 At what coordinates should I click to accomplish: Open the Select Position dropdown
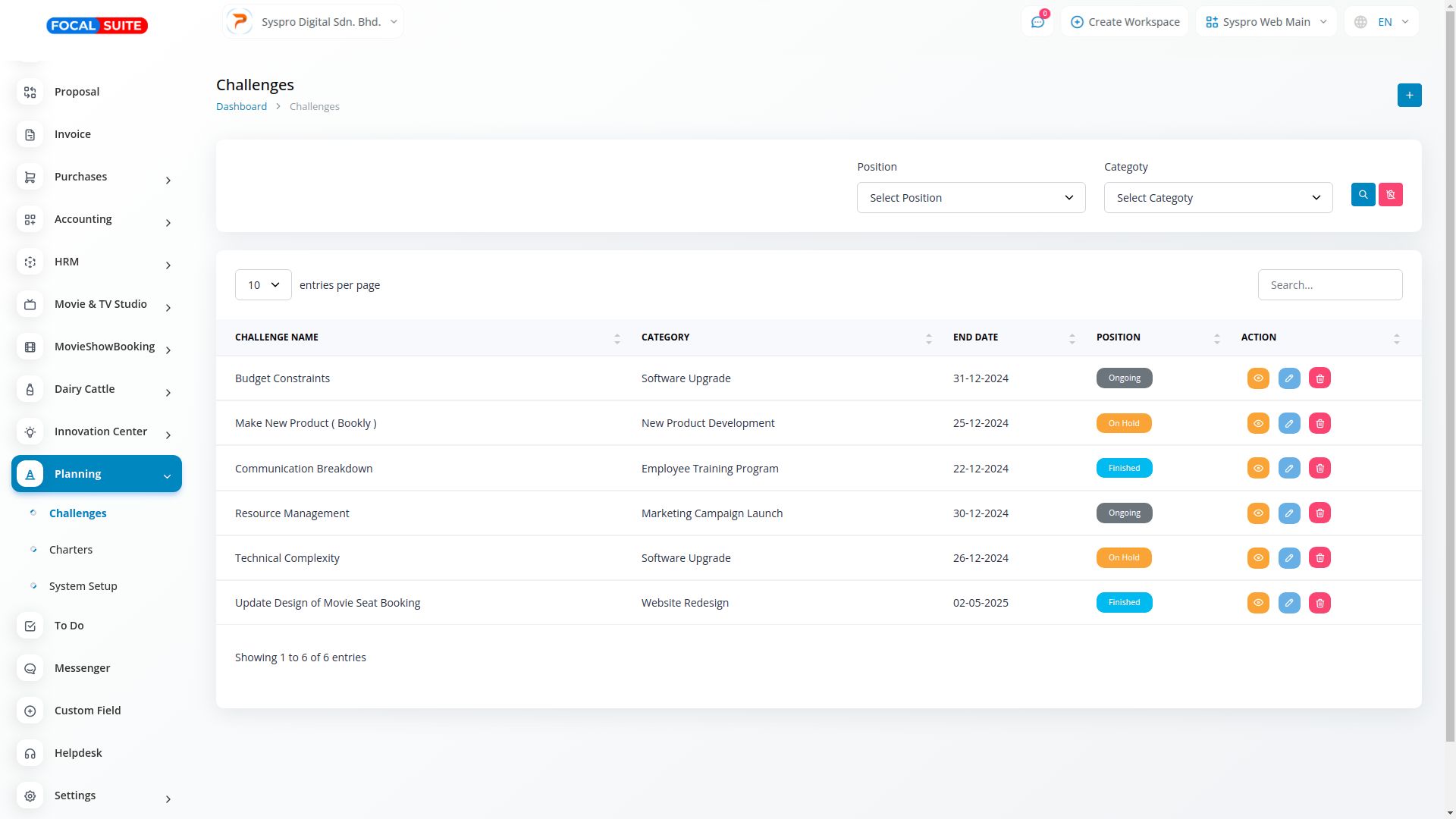[971, 198]
